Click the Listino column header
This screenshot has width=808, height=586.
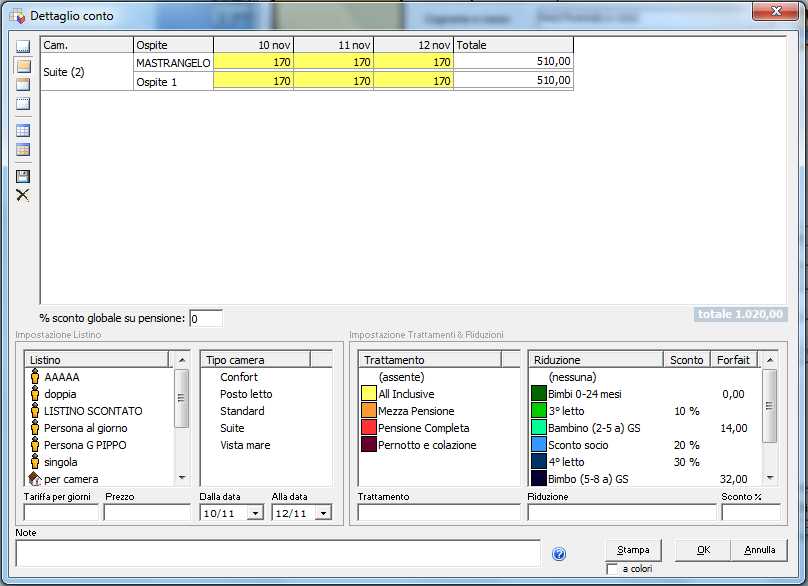tap(96, 360)
